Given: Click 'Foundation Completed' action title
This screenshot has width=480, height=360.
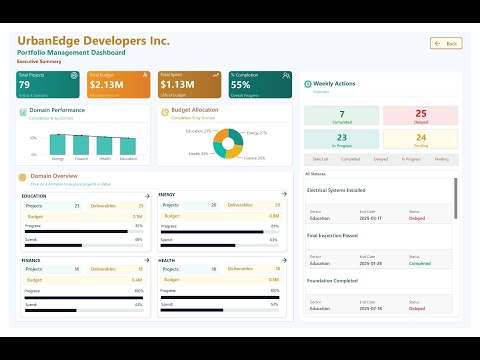Looking at the screenshot, I should (x=332, y=281).
